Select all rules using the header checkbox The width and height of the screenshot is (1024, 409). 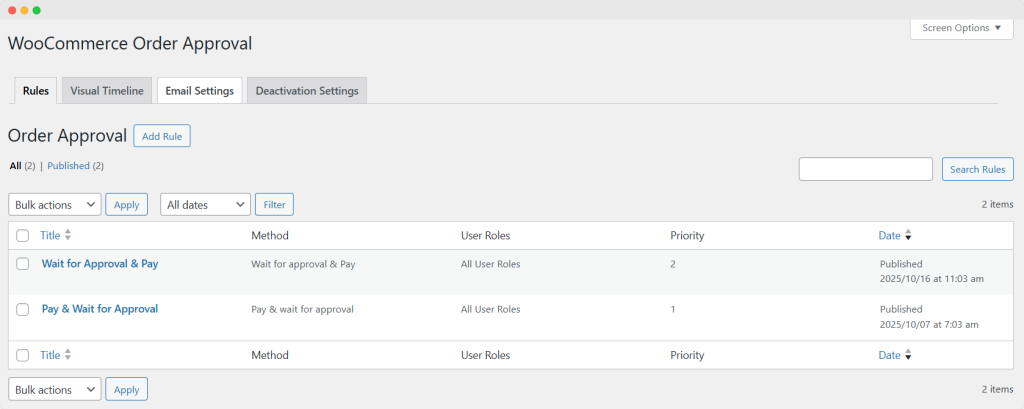coord(23,236)
